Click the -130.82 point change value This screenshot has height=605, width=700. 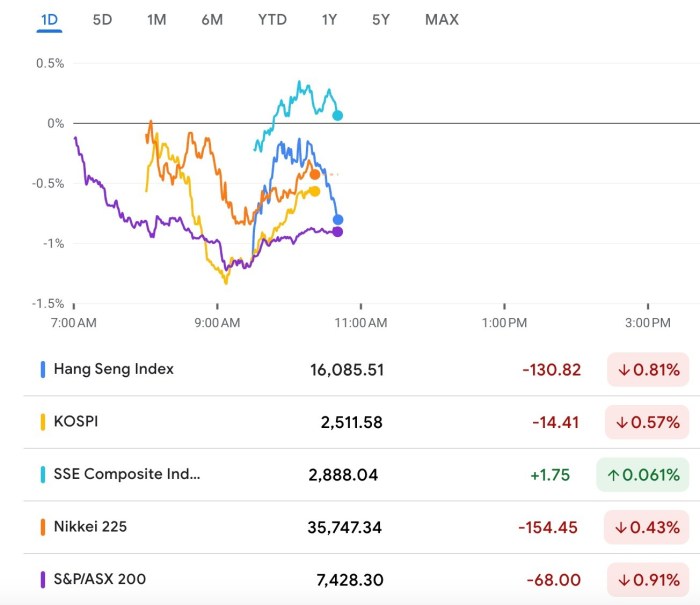click(552, 370)
